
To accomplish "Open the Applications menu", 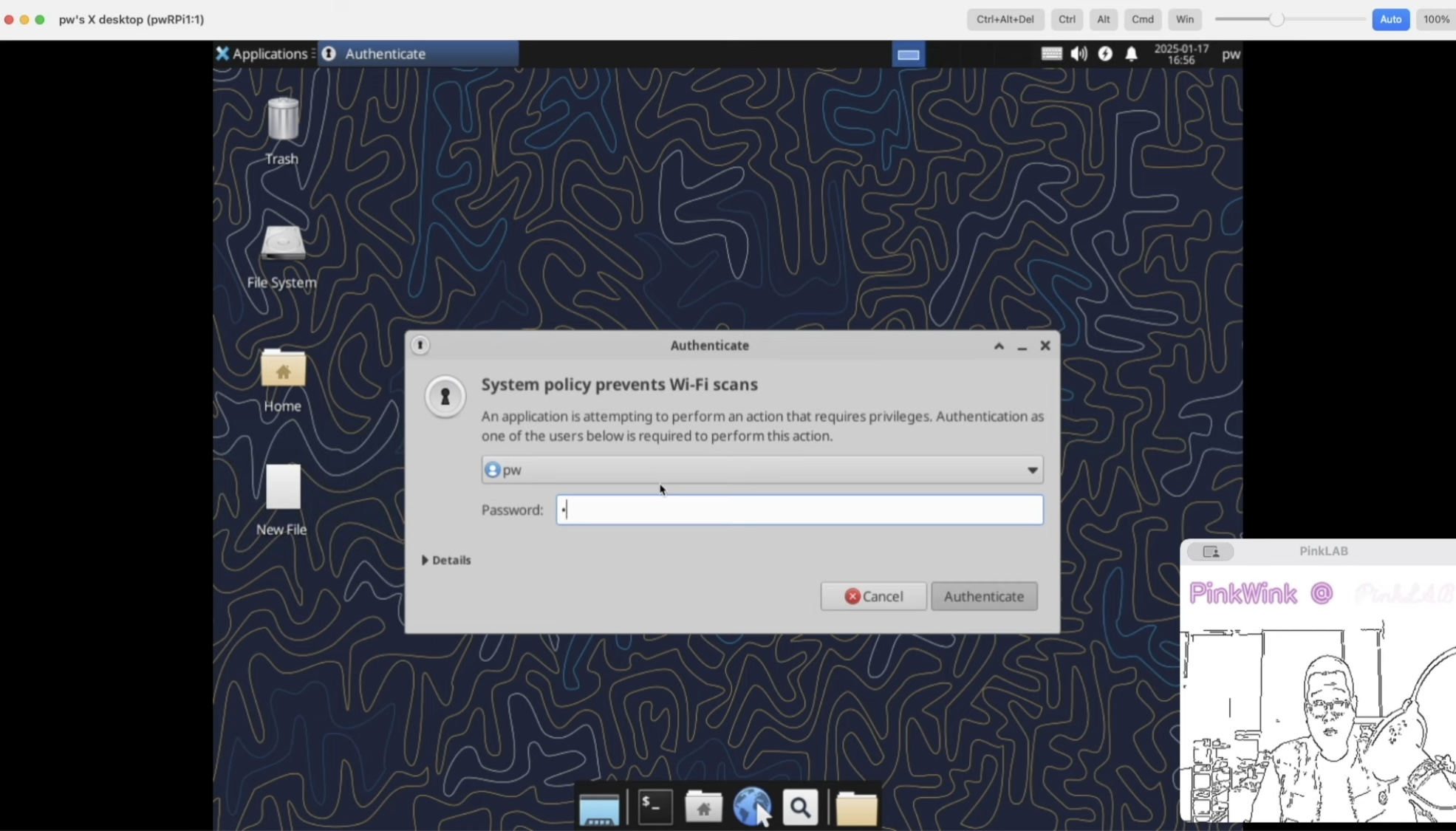I will 262,54.
